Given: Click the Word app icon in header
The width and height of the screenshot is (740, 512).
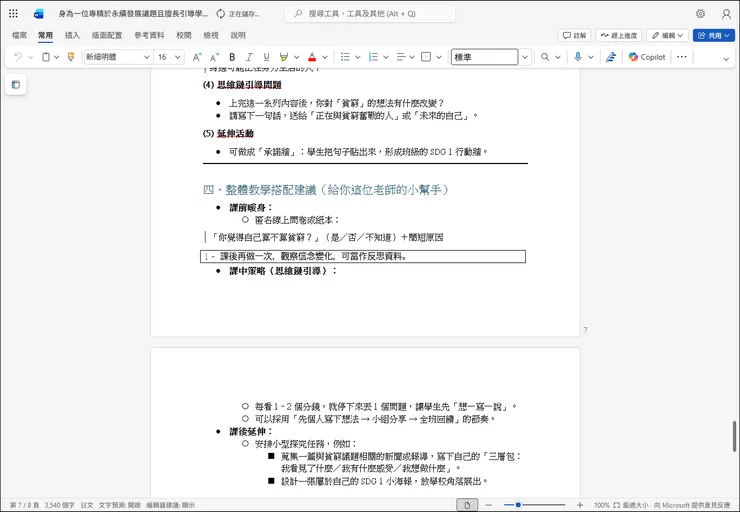Looking at the screenshot, I should [x=39, y=14].
